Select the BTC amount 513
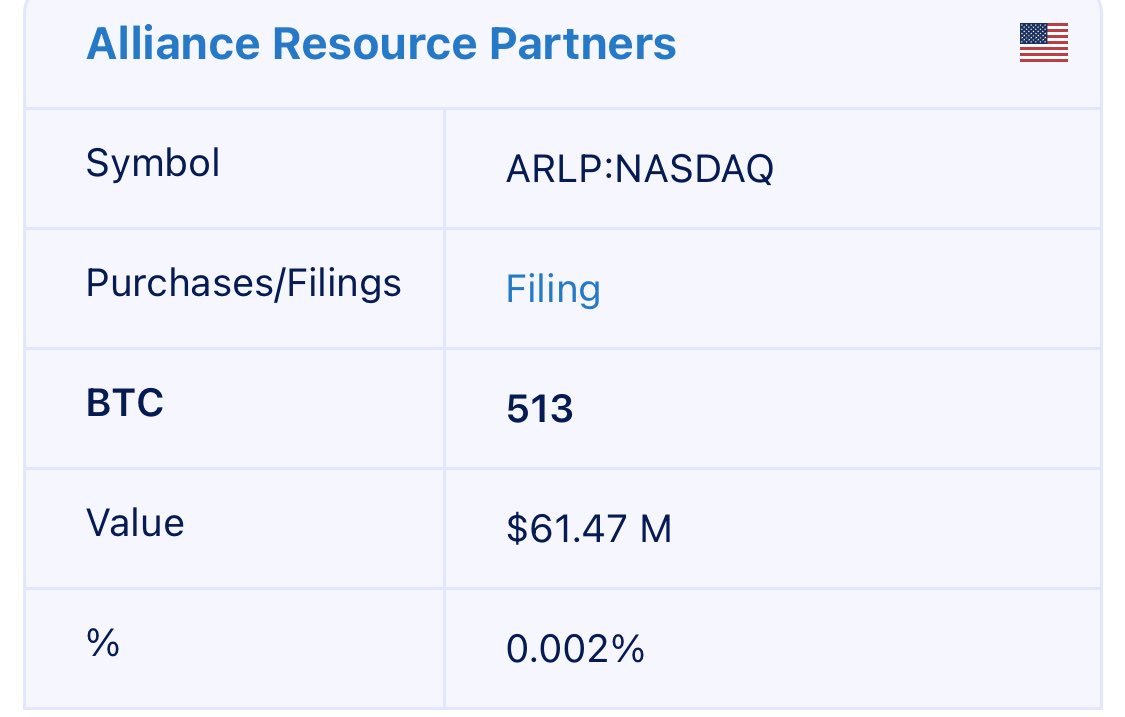This screenshot has width=1125, height=717. [540, 409]
